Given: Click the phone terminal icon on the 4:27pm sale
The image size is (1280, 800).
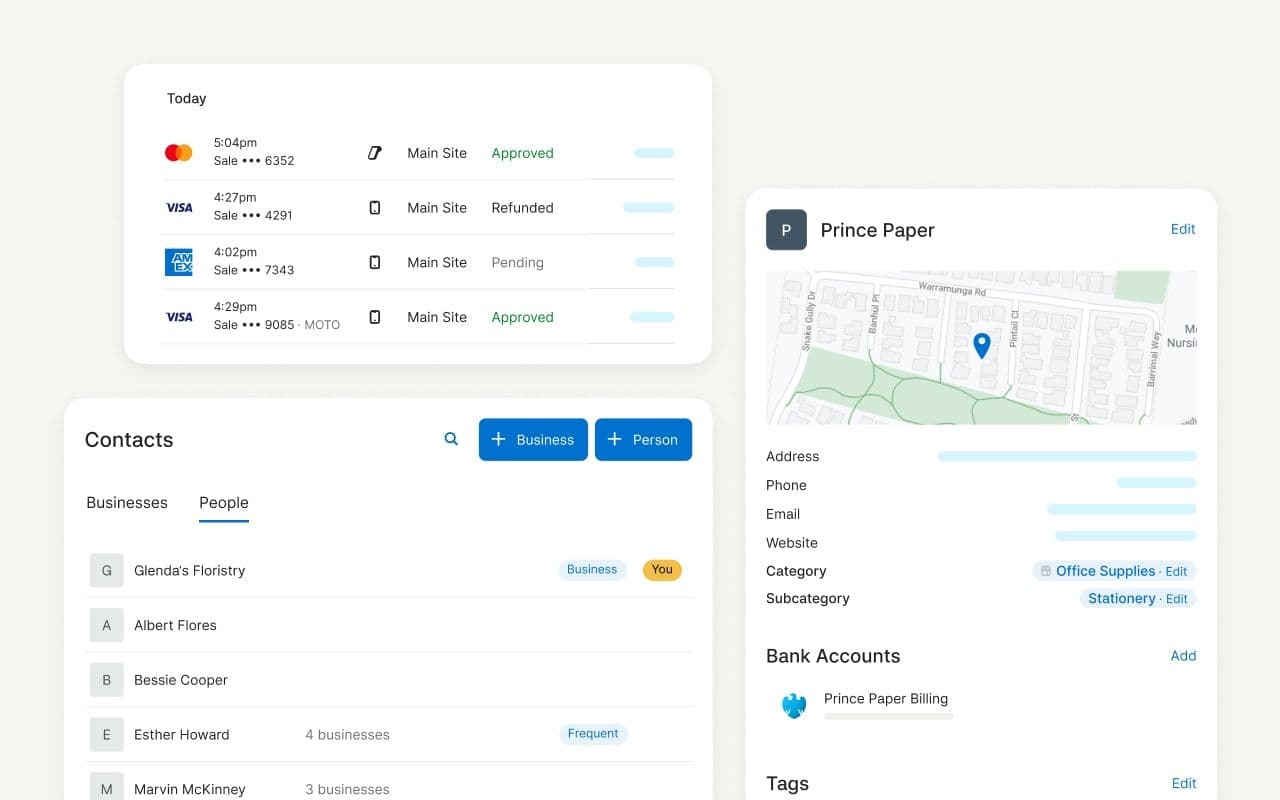Looking at the screenshot, I should click(x=374, y=207).
